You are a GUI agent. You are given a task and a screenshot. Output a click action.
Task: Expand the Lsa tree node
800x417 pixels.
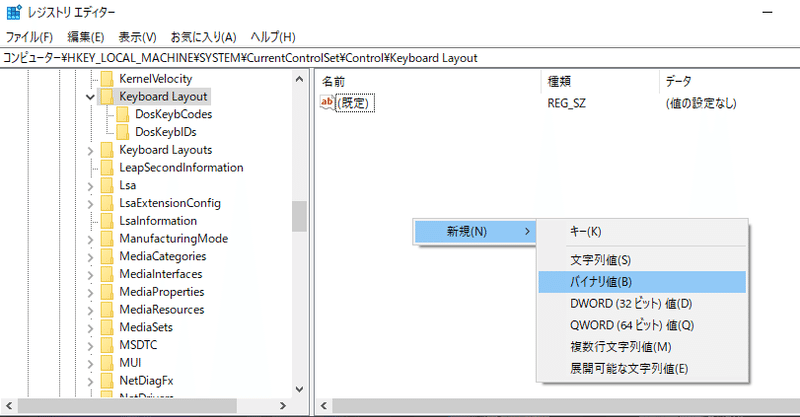[x=90, y=186]
